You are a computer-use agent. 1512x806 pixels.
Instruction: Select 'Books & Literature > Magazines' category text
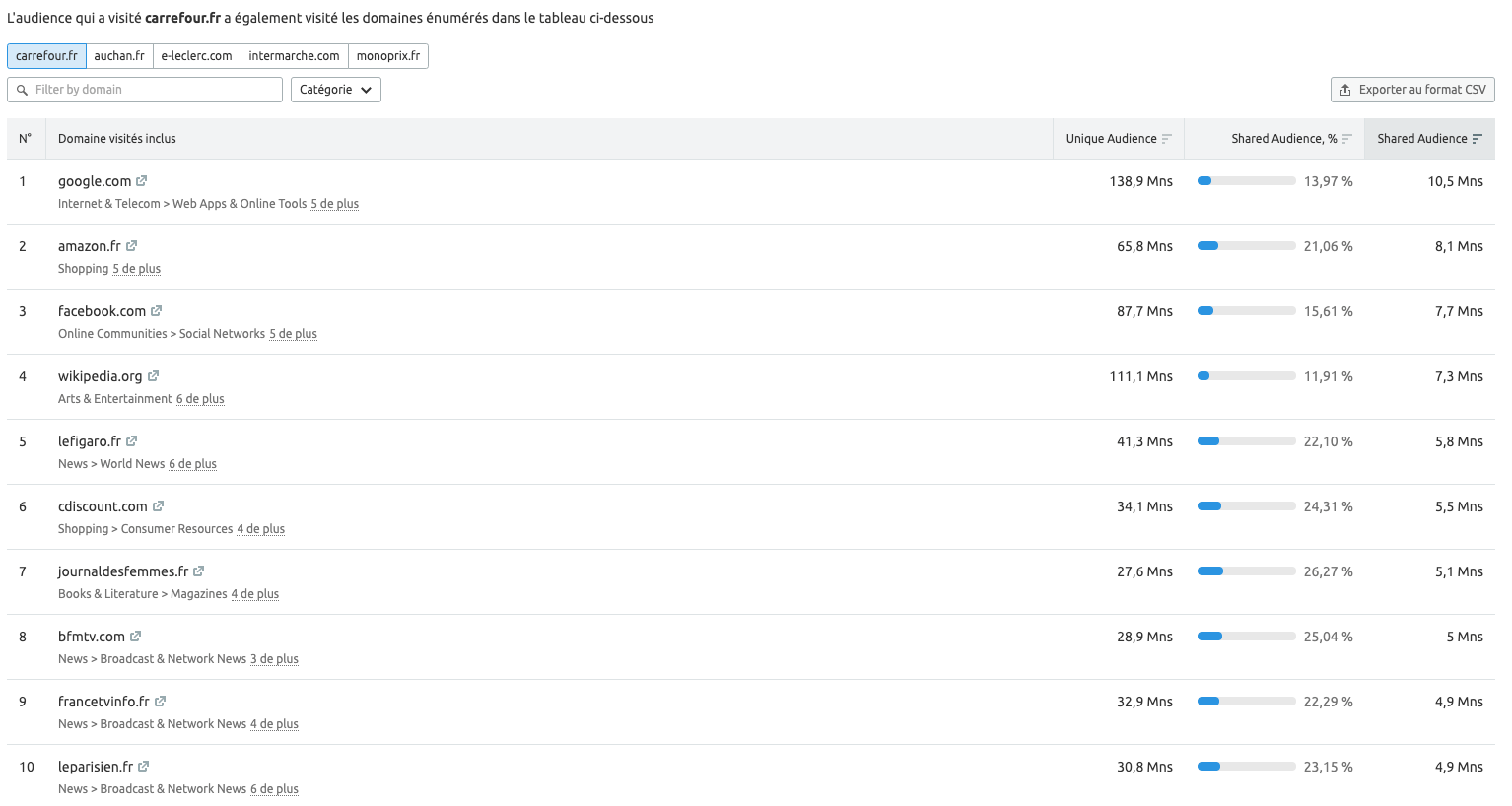coord(143,594)
